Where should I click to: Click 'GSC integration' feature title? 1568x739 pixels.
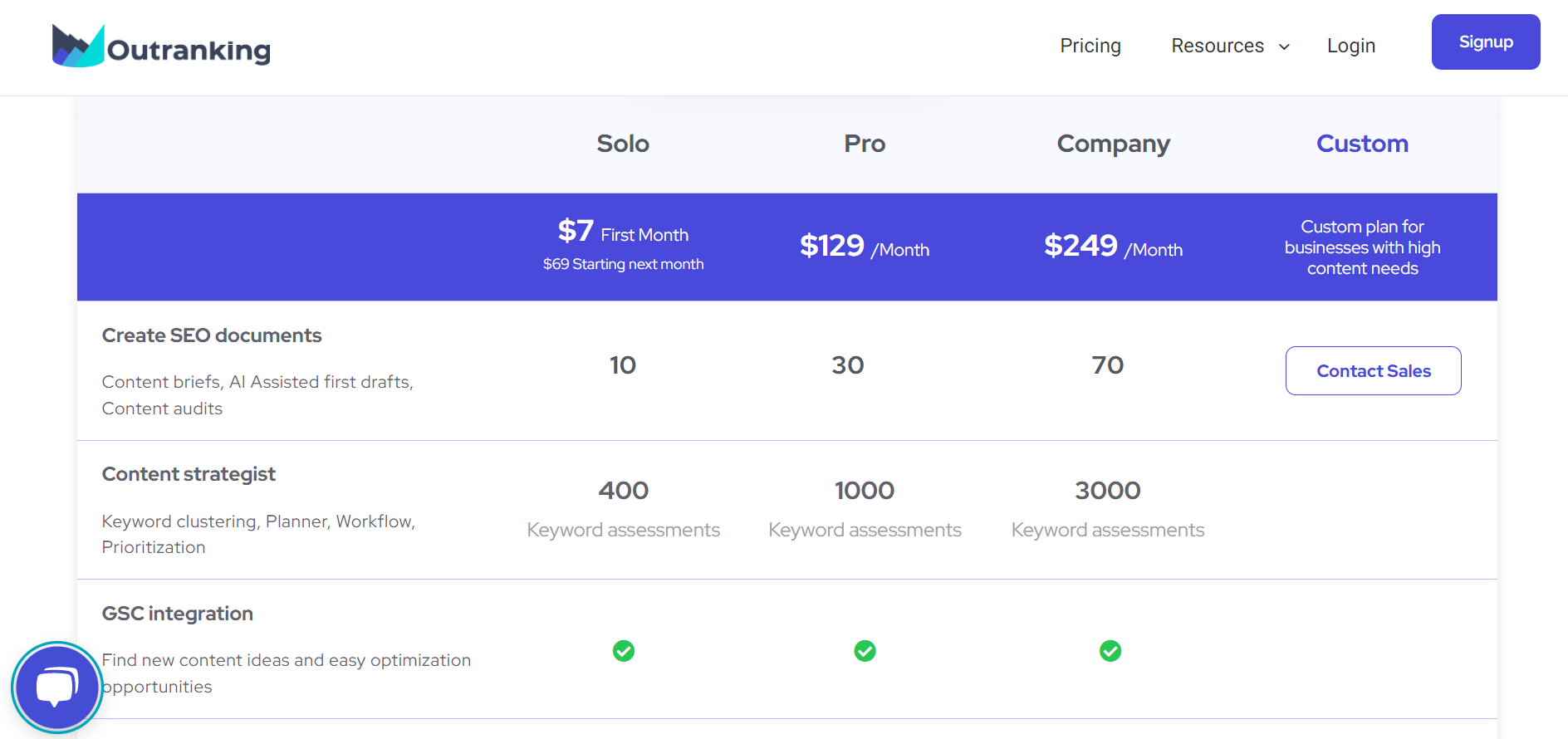(x=178, y=614)
